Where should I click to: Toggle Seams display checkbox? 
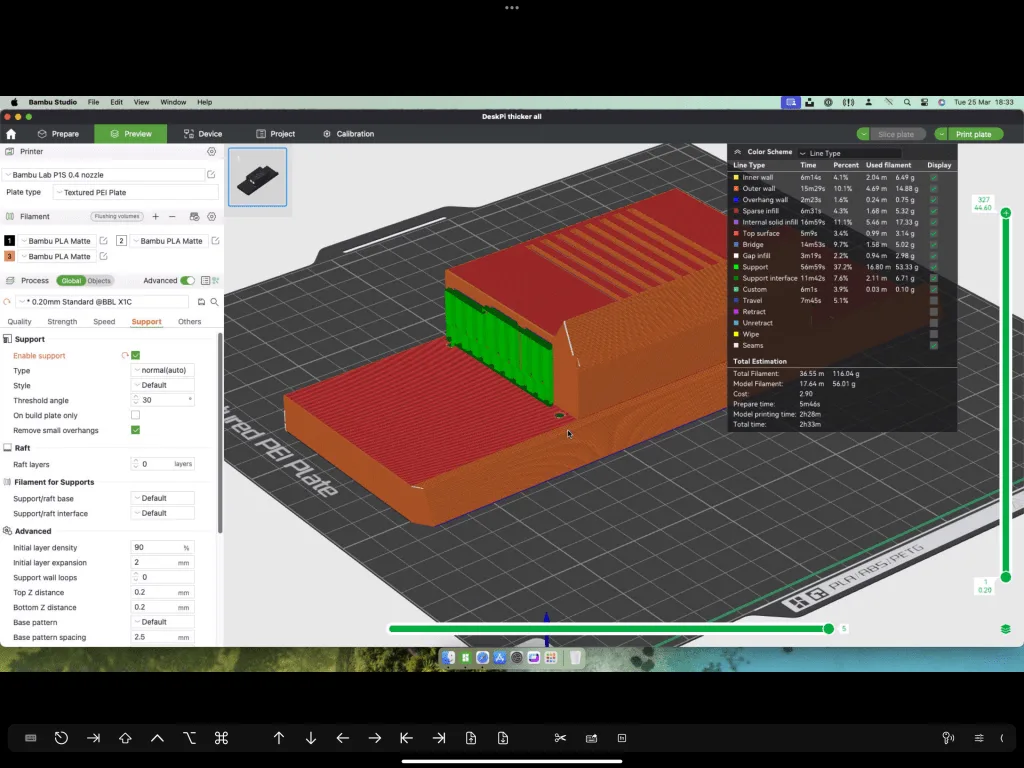pos(934,345)
